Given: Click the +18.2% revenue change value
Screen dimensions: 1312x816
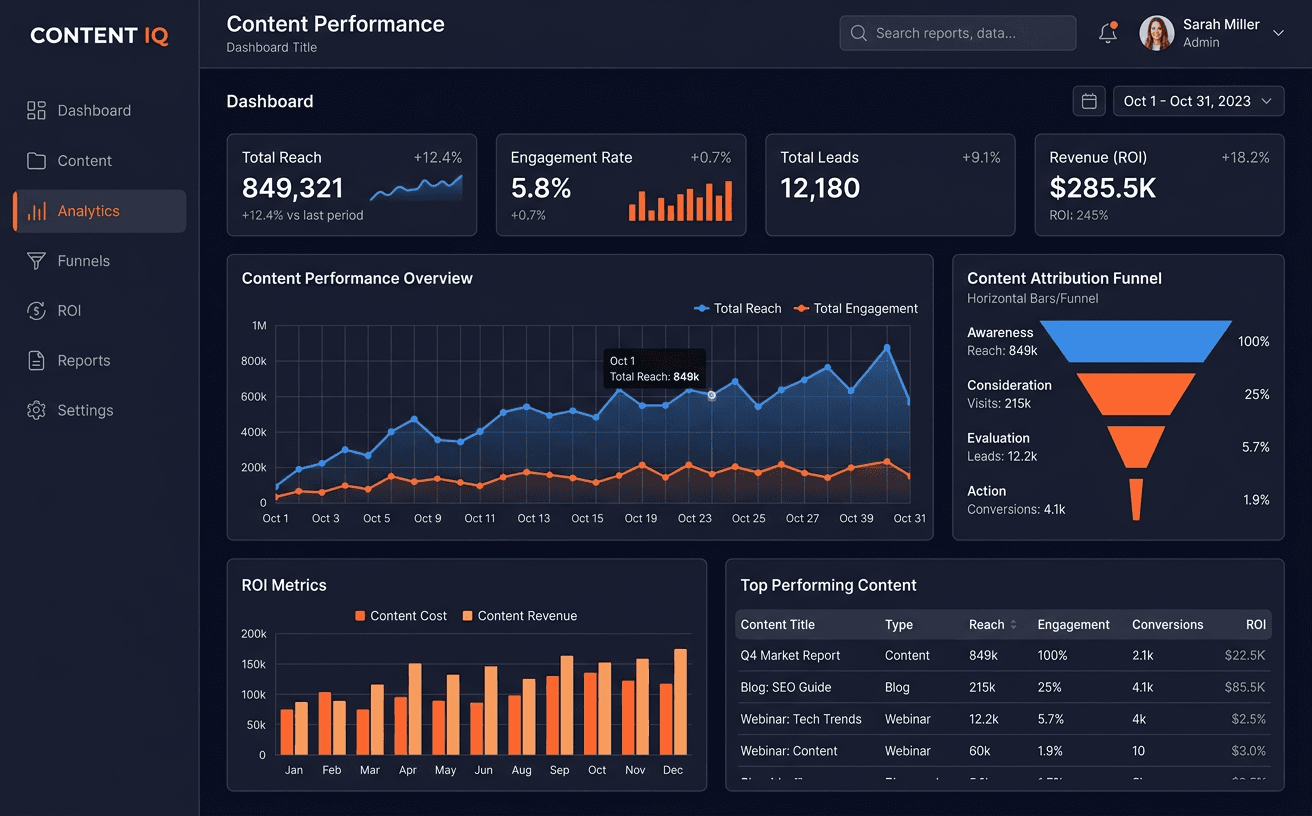Looking at the screenshot, I should [x=1245, y=158].
